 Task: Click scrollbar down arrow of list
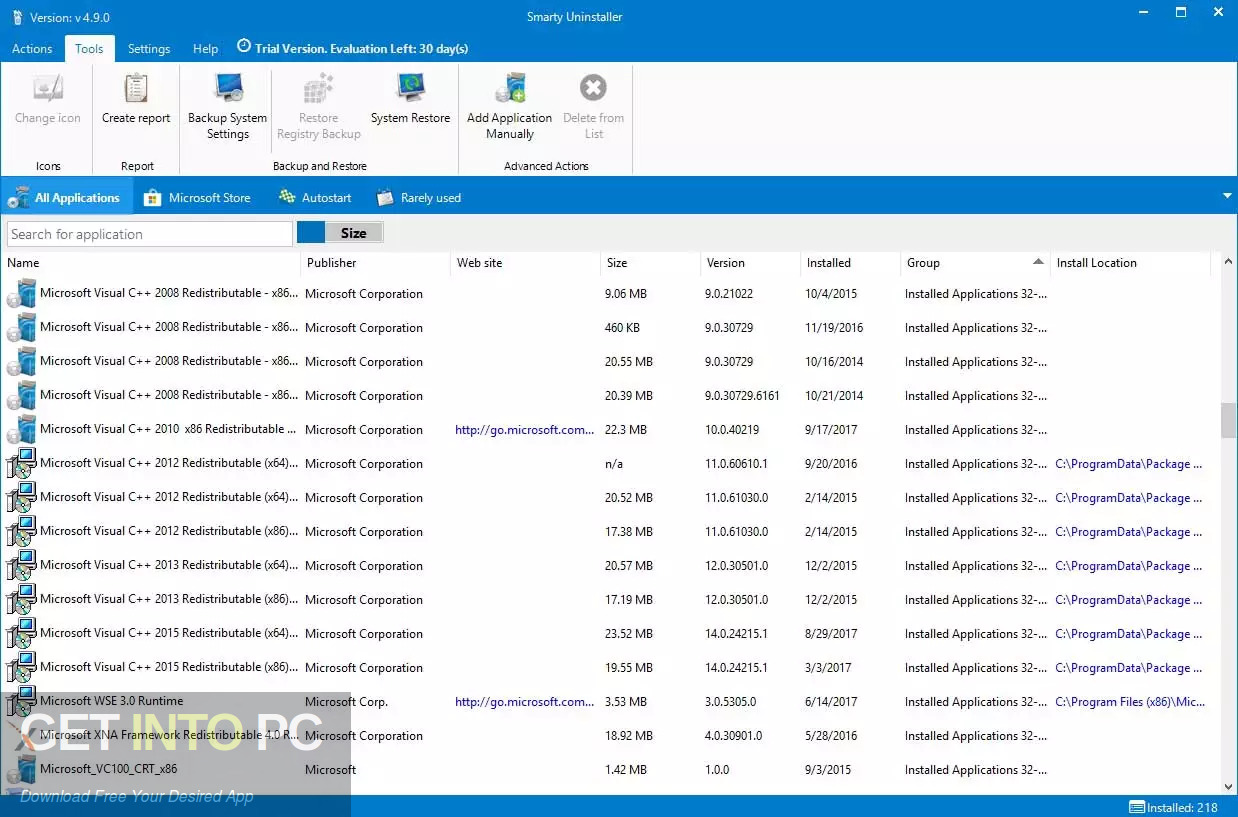point(1228,786)
